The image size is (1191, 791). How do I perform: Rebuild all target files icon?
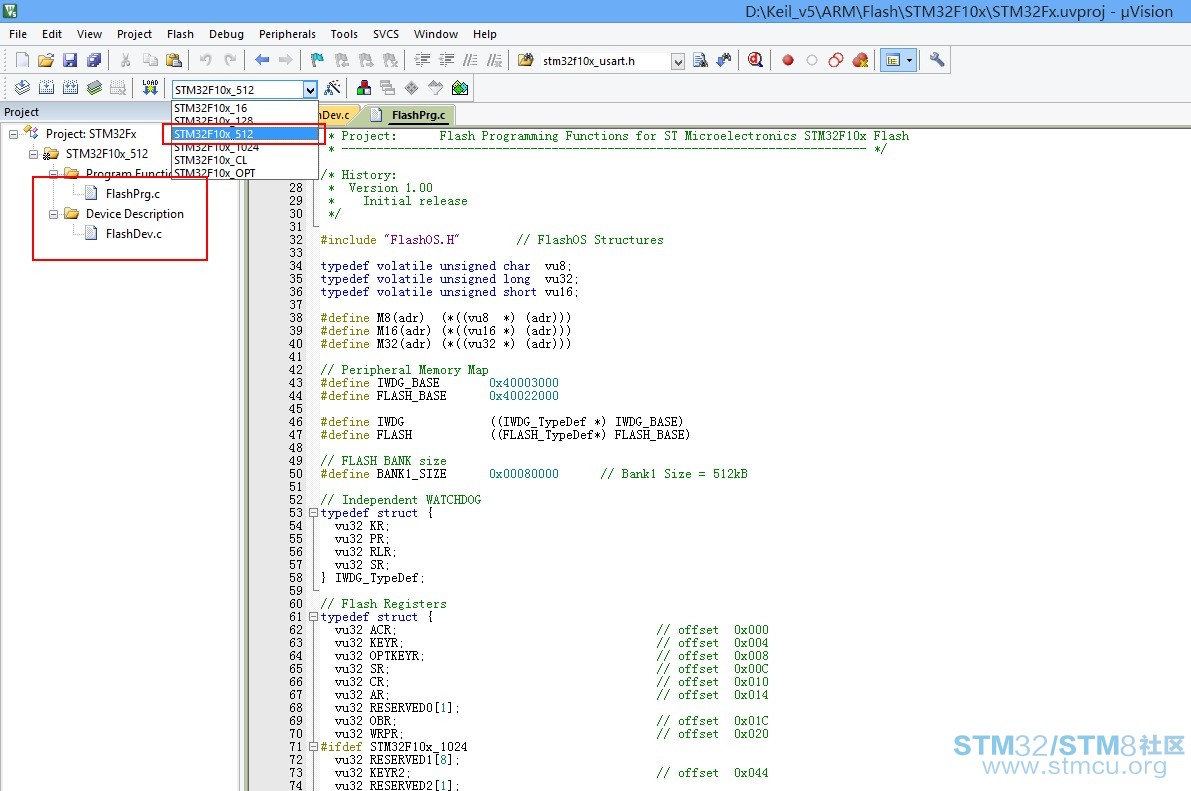pos(71,88)
